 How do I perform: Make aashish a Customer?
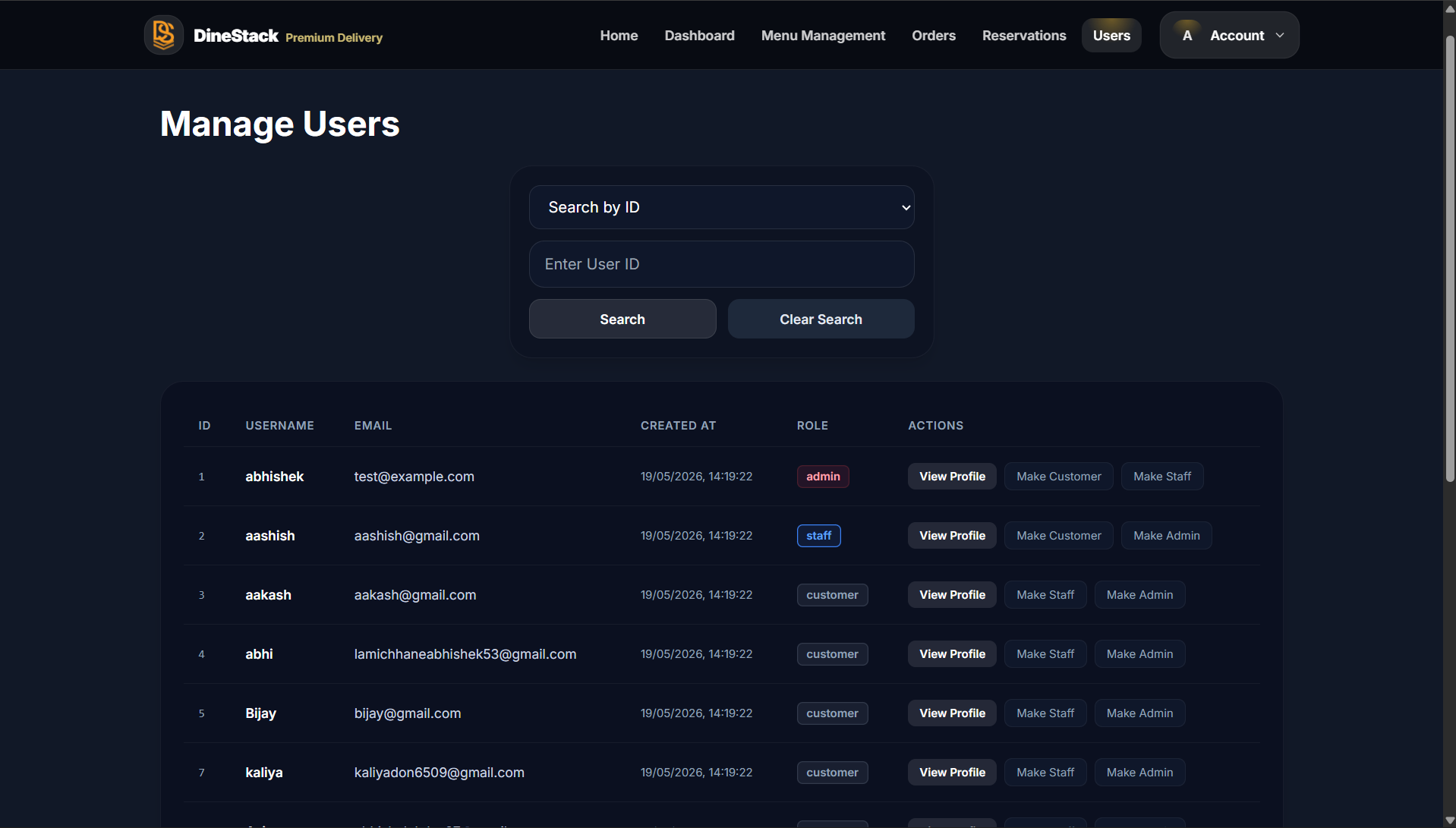tap(1058, 536)
